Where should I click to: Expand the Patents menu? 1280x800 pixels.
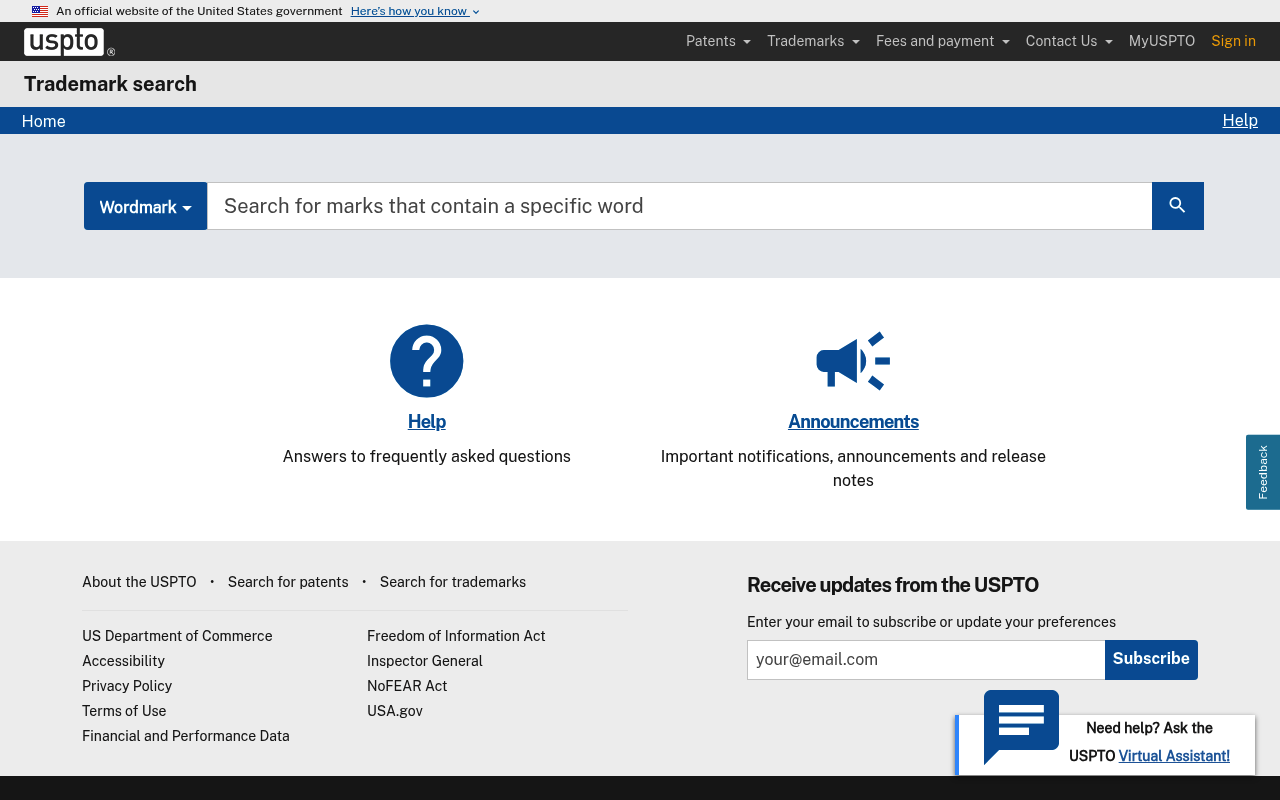(x=718, y=41)
